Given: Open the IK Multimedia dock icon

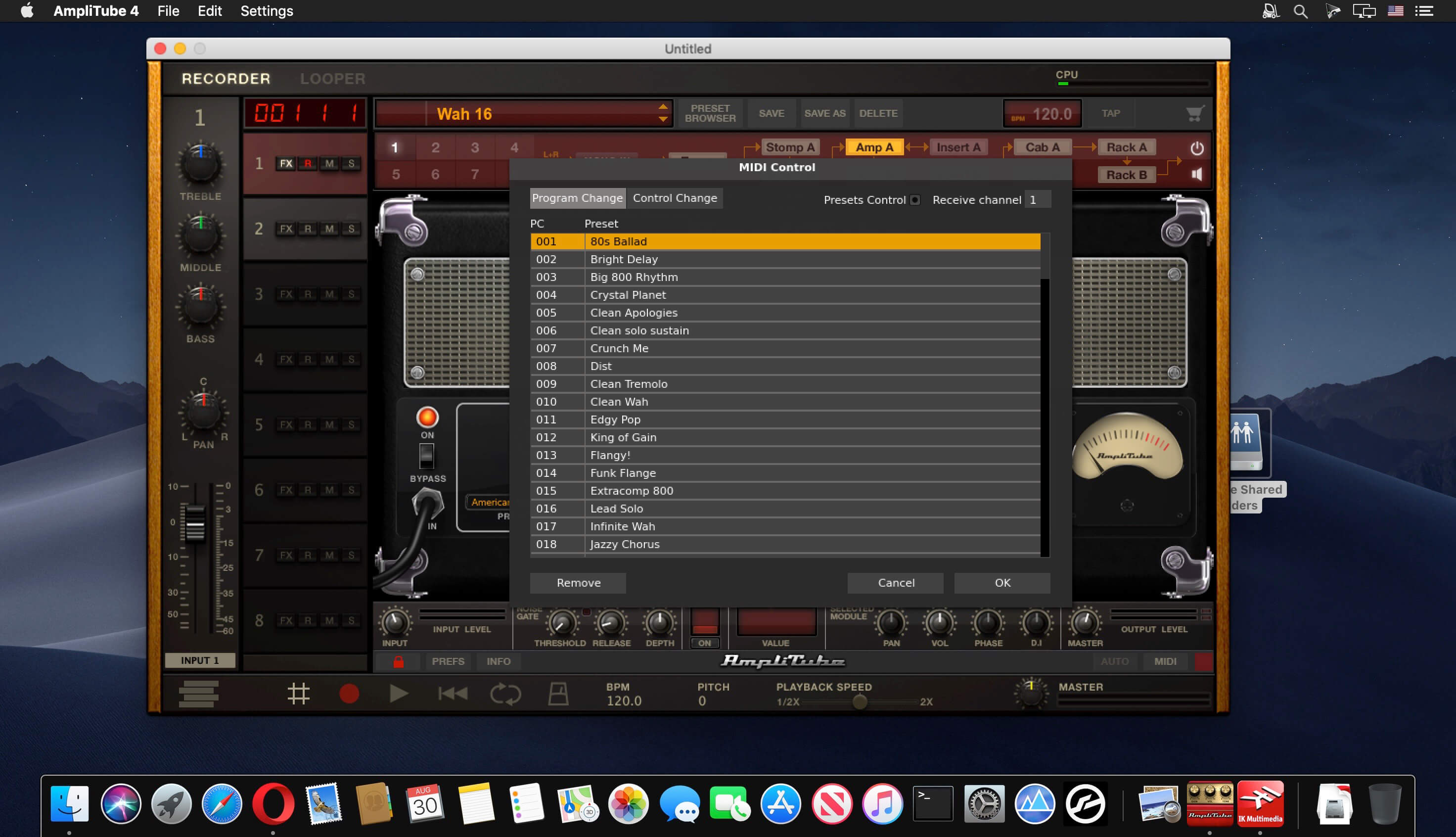Looking at the screenshot, I should 1260,803.
